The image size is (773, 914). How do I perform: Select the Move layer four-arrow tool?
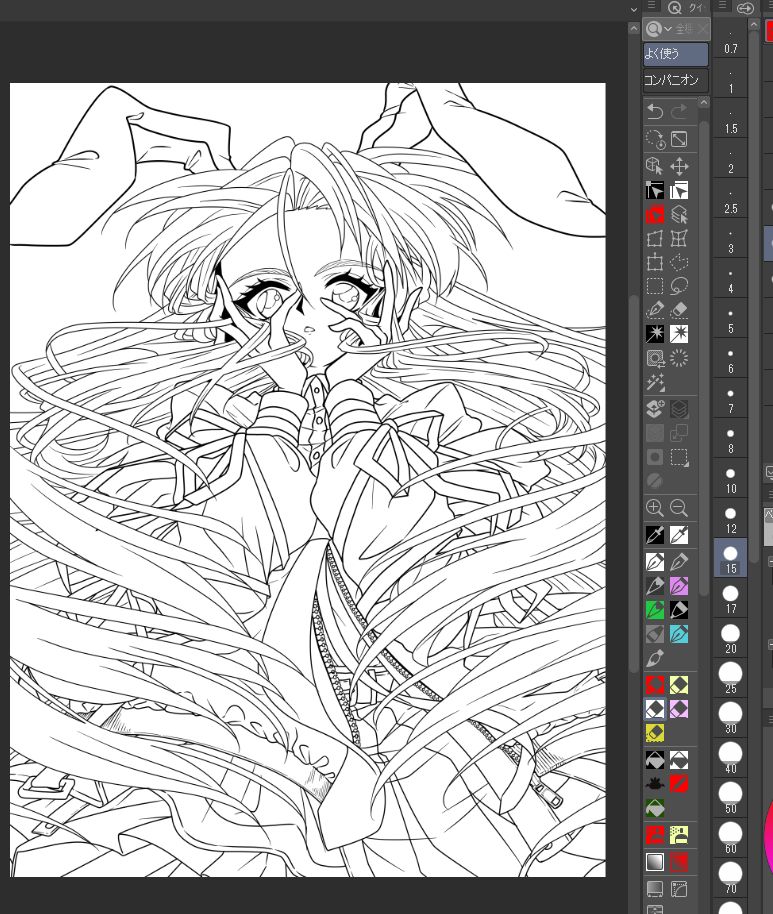[679, 167]
